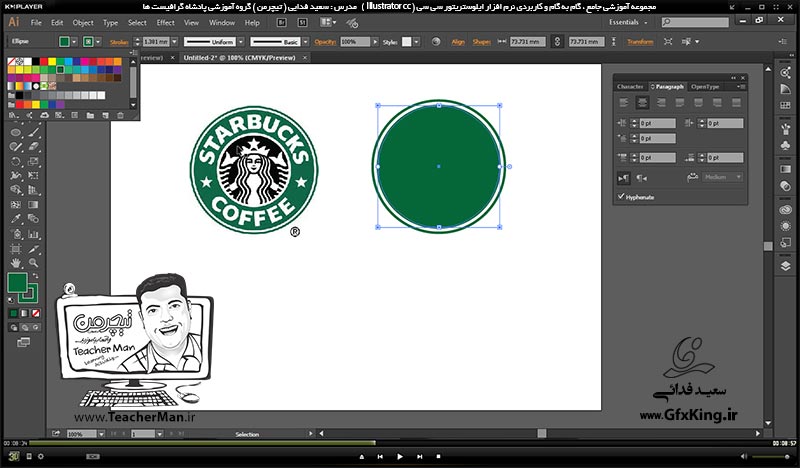The height and width of the screenshot is (468, 800).
Task: Toggle left-to-right paragraph direction
Action: click(x=623, y=178)
